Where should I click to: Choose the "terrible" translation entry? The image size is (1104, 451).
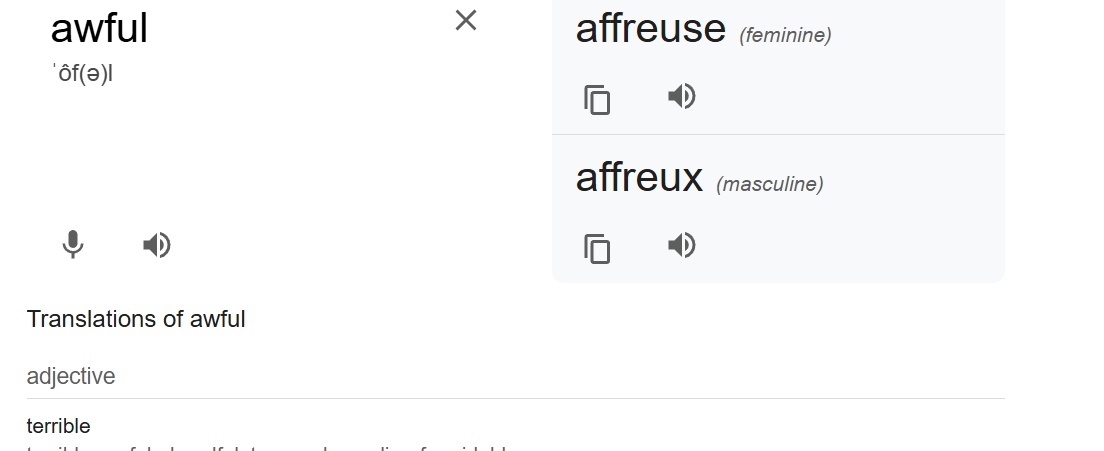[58, 426]
